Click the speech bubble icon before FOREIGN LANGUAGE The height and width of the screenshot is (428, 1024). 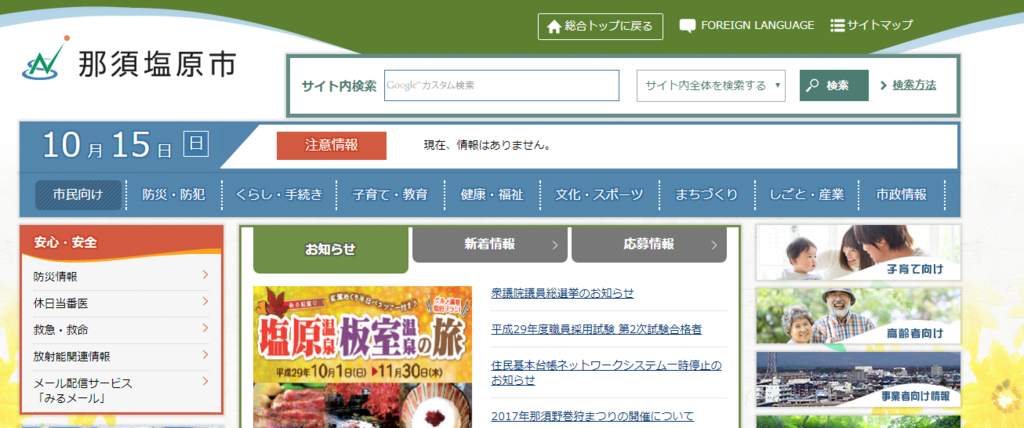click(687, 26)
